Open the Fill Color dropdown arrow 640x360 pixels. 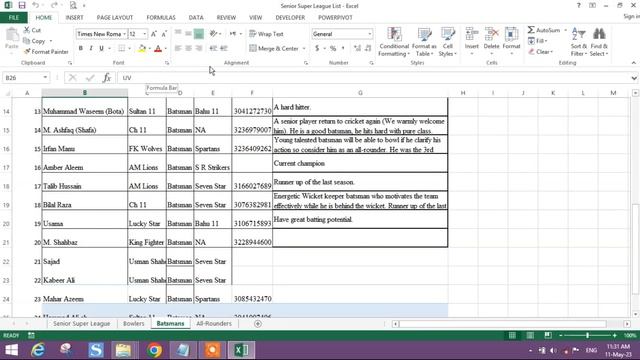coord(149,49)
